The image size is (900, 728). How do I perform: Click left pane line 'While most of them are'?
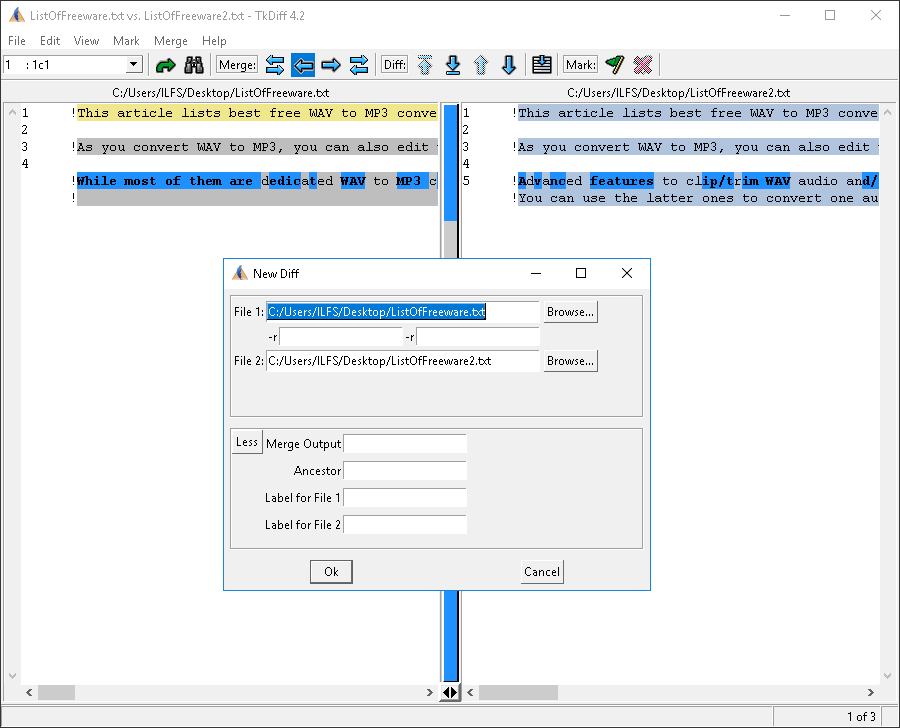pyautogui.click(x=258, y=181)
